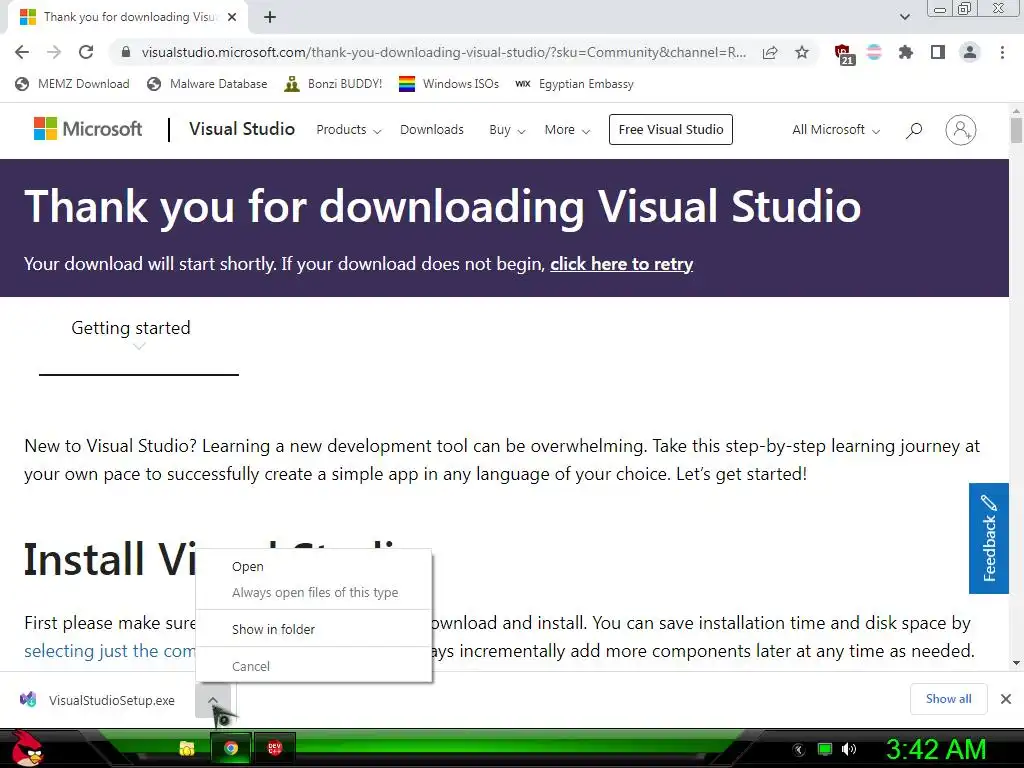Sign in with the account icon
This screenshot has width=1024, height=768.
coord(961,130)
